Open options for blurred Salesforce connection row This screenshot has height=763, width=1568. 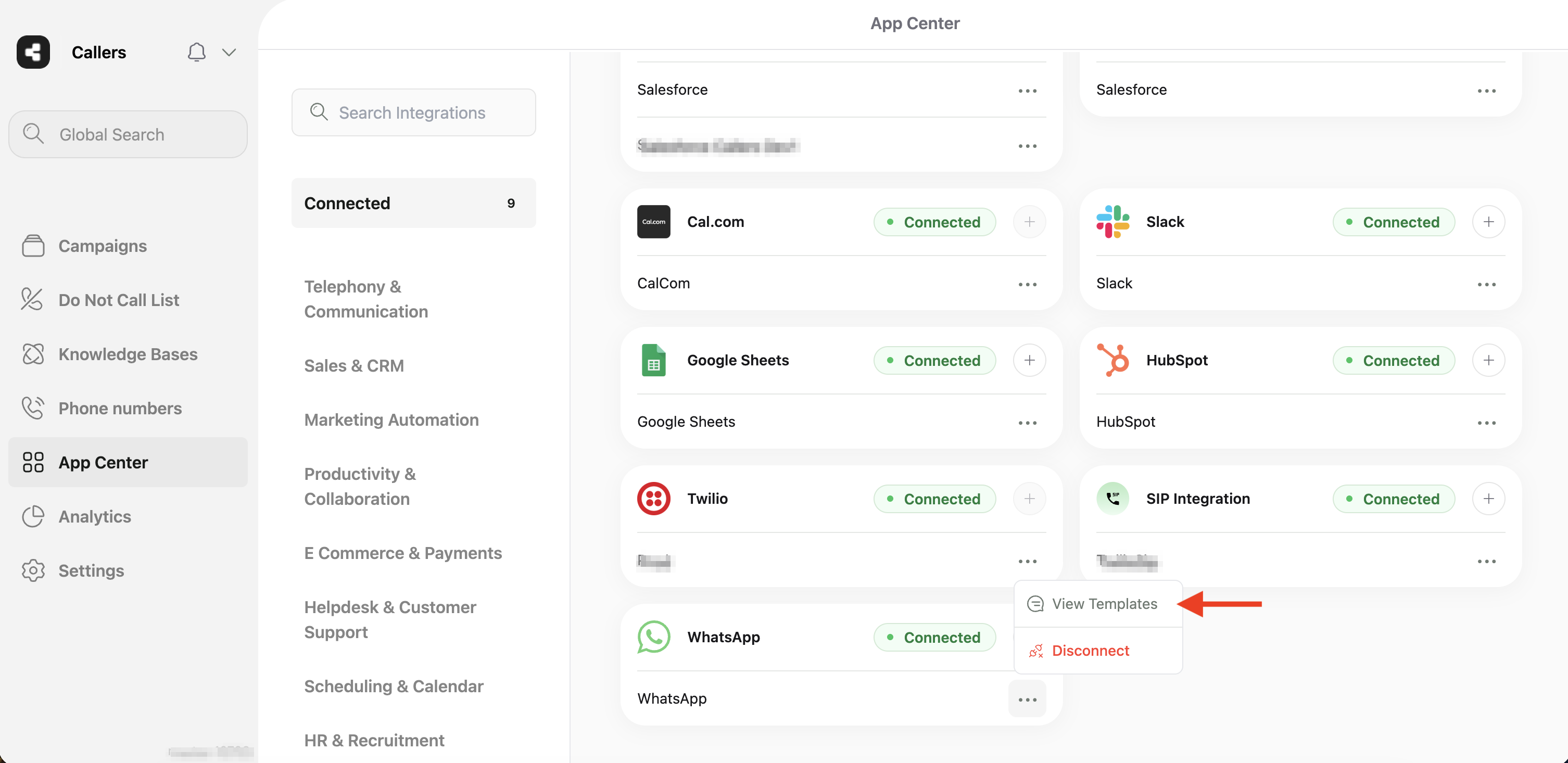coord(1028,146)
